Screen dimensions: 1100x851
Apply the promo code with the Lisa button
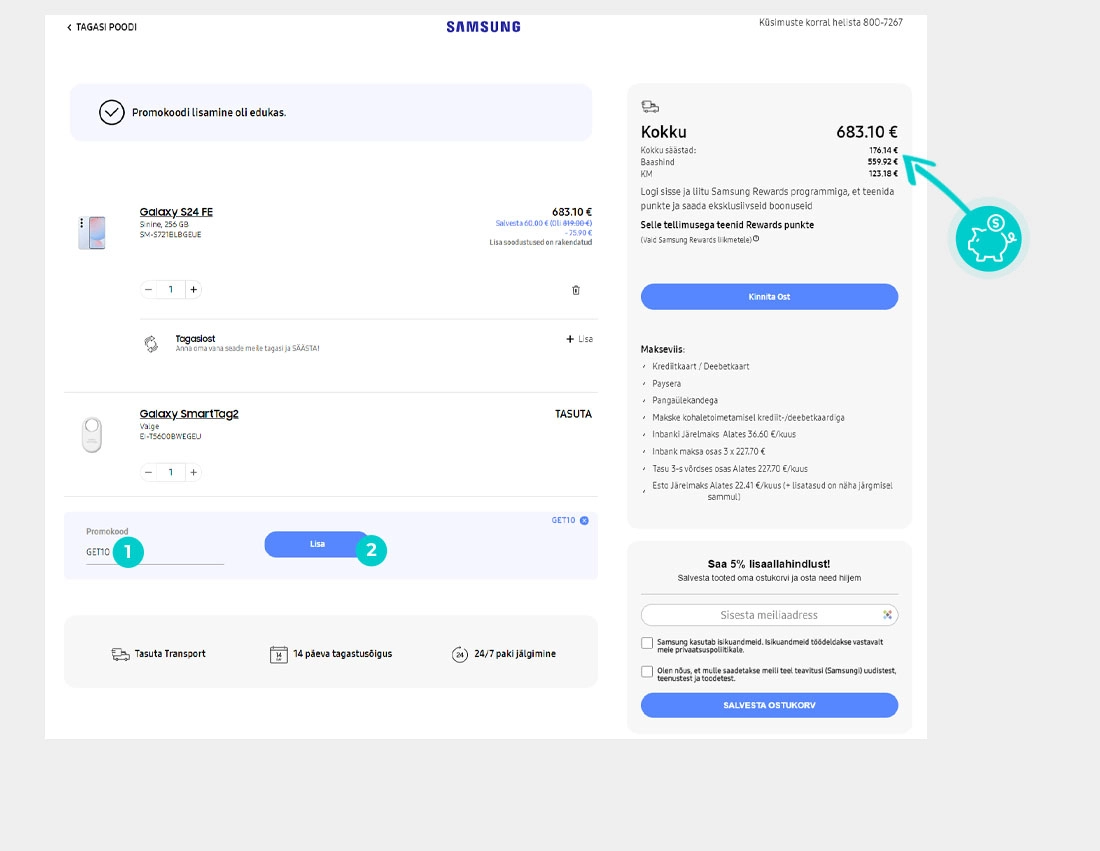(317, 544)
